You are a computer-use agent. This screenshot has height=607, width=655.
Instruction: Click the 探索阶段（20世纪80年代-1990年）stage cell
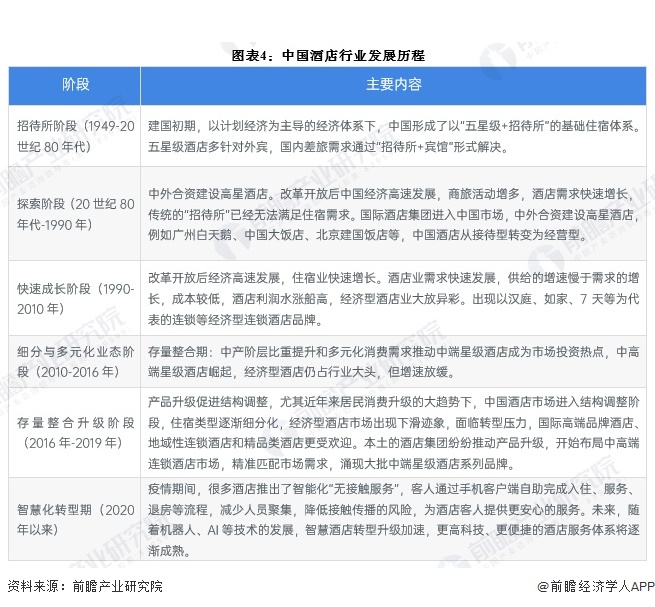point(75,213)
